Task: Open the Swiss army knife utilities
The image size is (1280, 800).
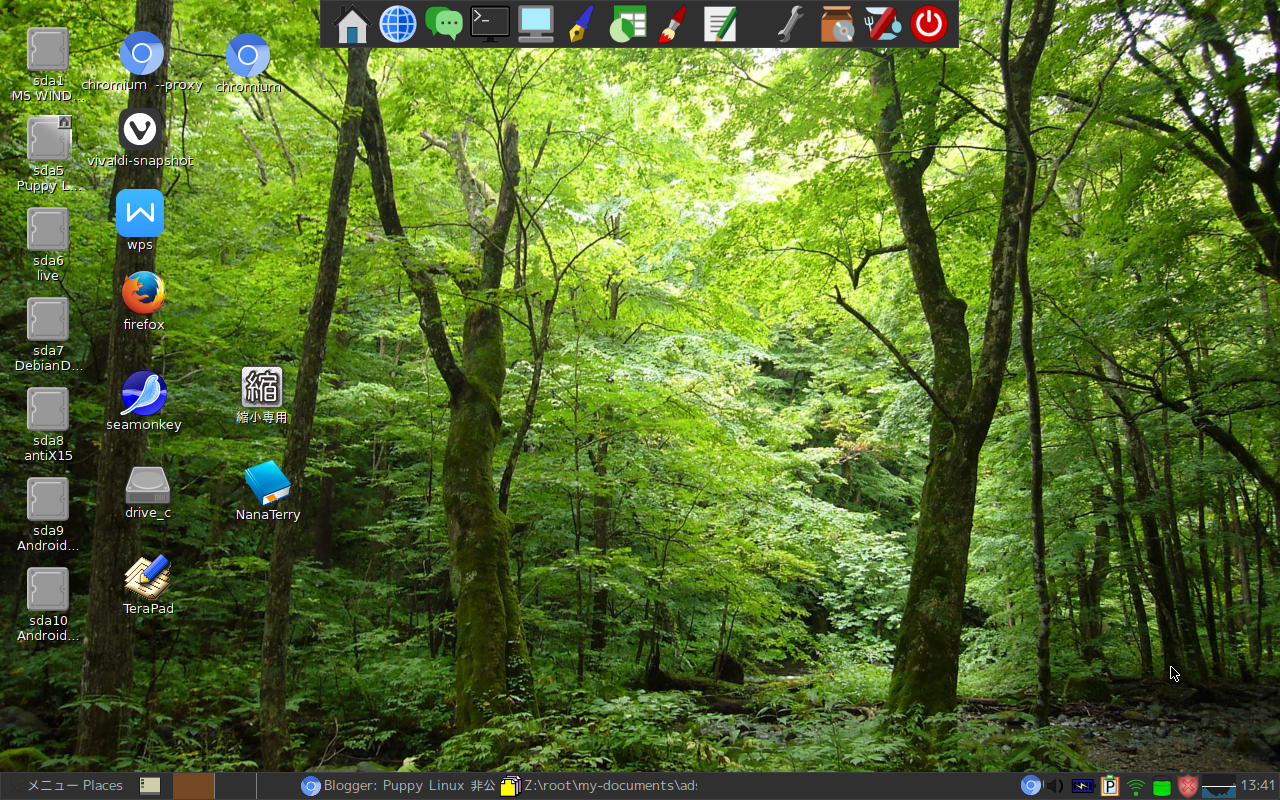Action: point(882,24)
